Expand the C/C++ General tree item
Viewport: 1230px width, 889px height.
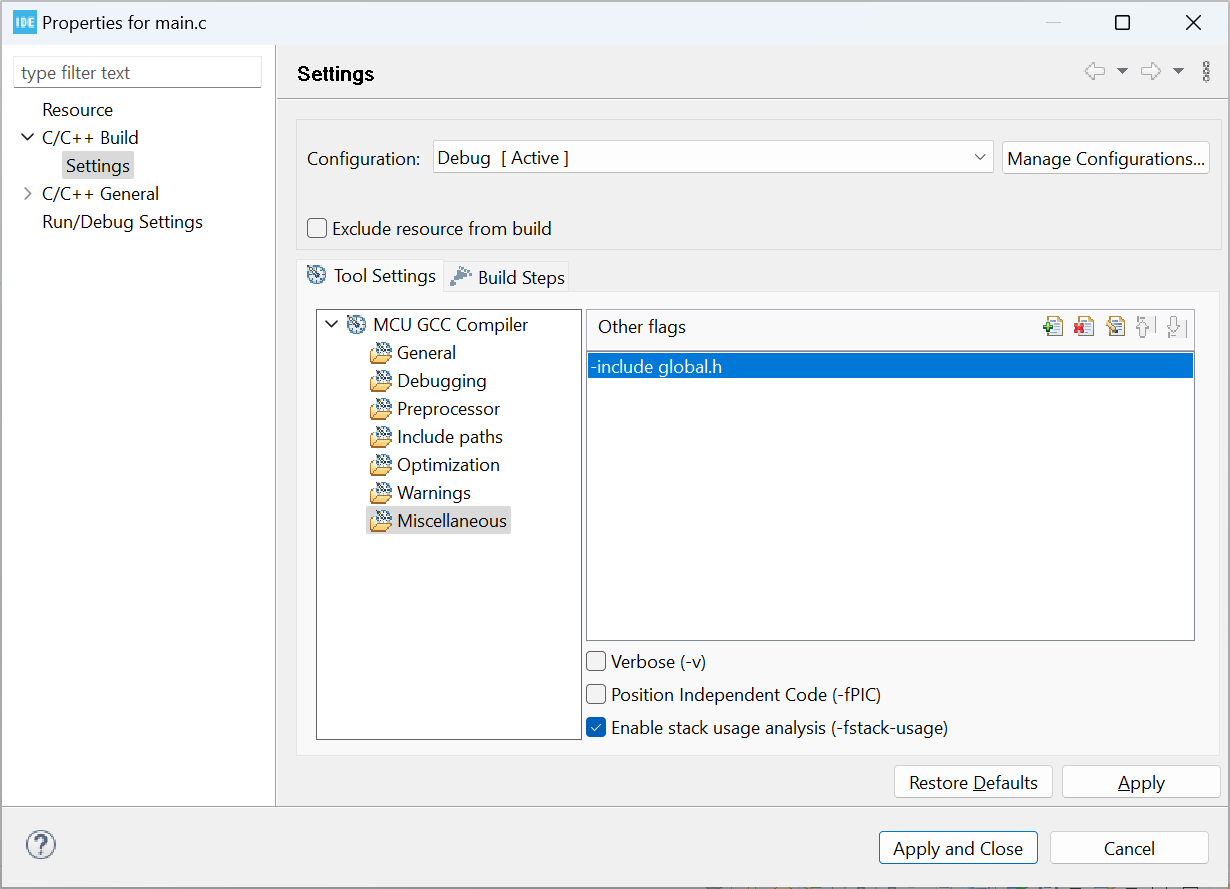click(x=27, y=194)
